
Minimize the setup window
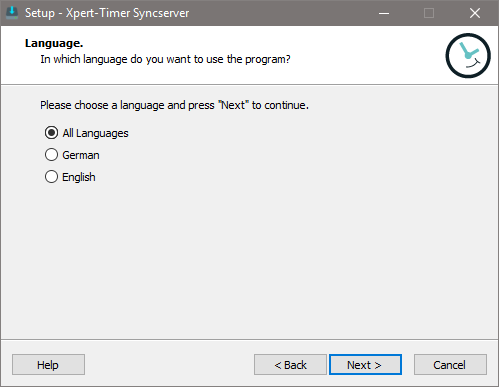click(x=384, y=13)
